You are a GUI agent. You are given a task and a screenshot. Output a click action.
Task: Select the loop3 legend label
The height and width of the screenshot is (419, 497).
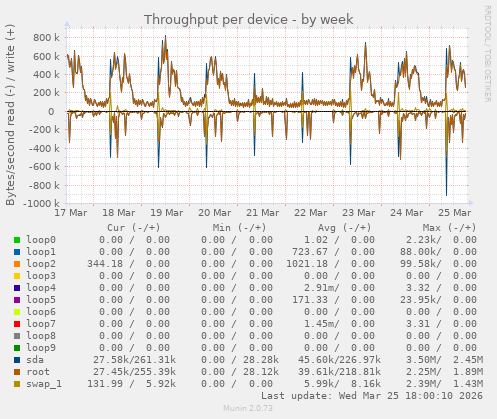tap(41, 276)
